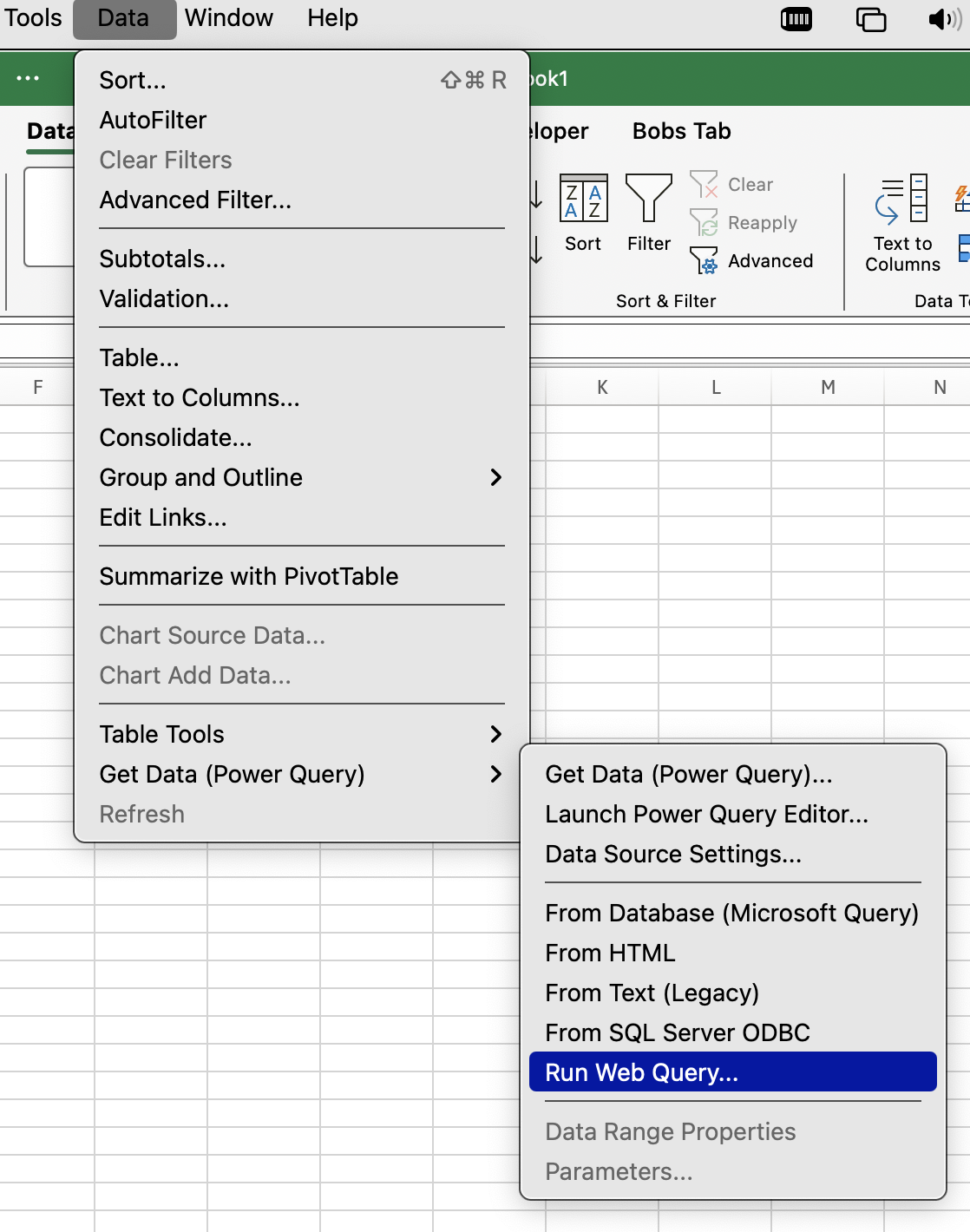970x1232 pixels.
Task: Click Get Data (Power Query)... submenu item
Action: click(x=733, y=774)
